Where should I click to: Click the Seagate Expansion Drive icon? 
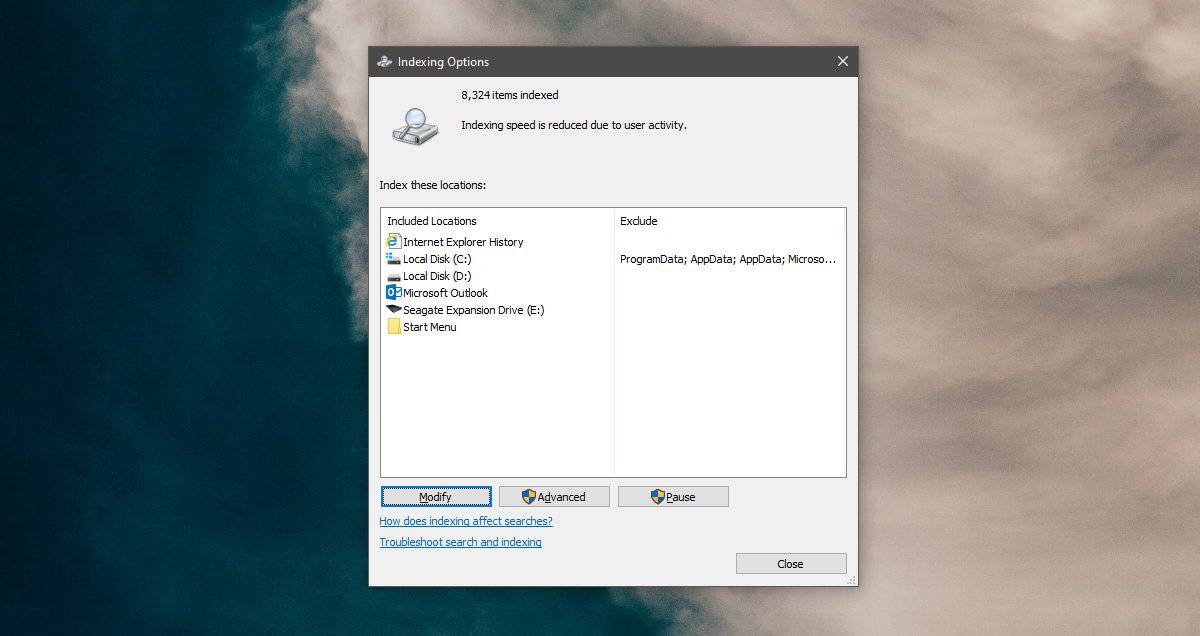(394, 309)
